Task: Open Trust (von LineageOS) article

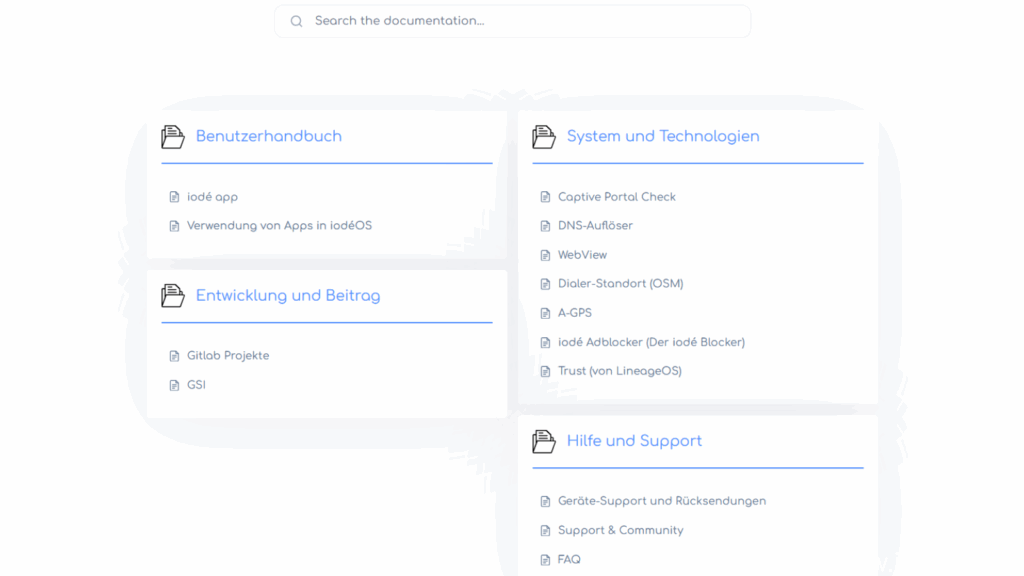Action: click(620, 371)
